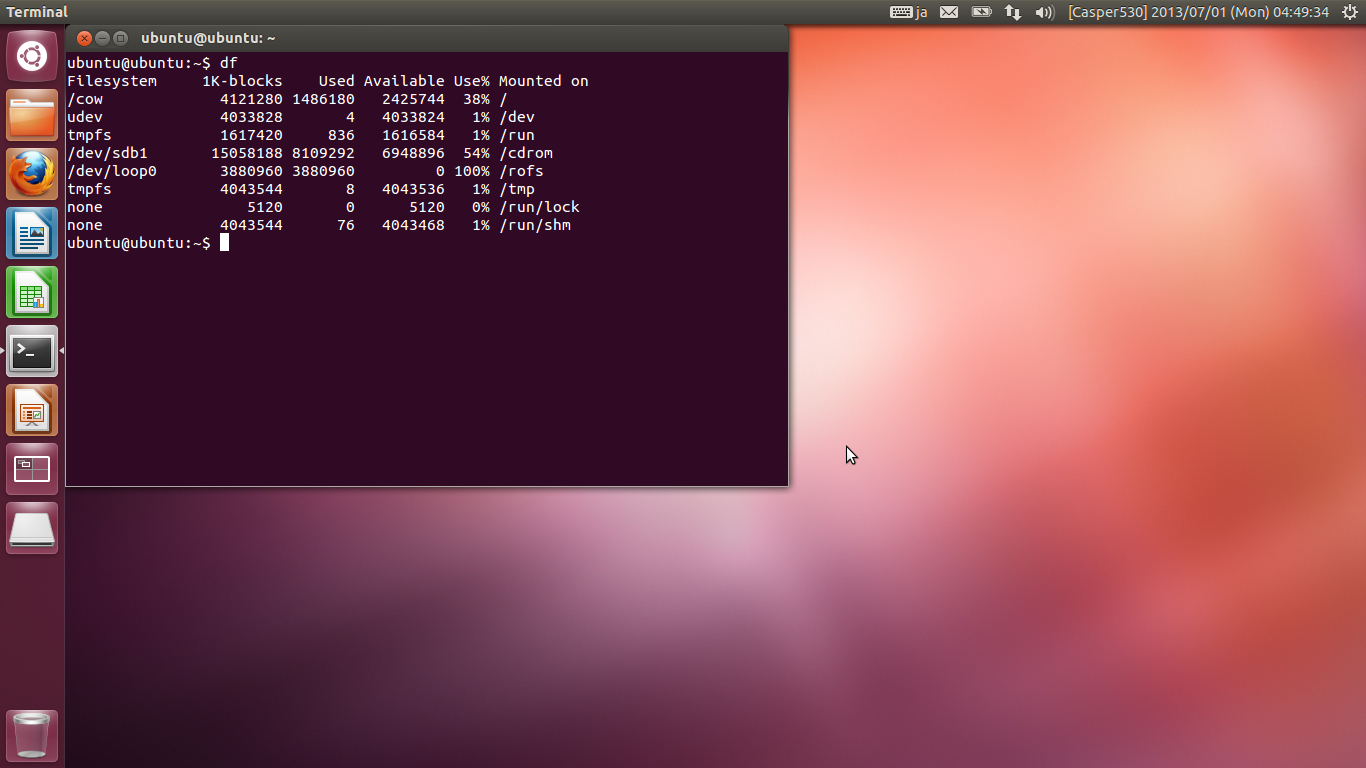Image resolution: width=1366 pixels, height=768 pixels.
Task: Click the /dev/loop0 filesystem entry
Action: 112,171
